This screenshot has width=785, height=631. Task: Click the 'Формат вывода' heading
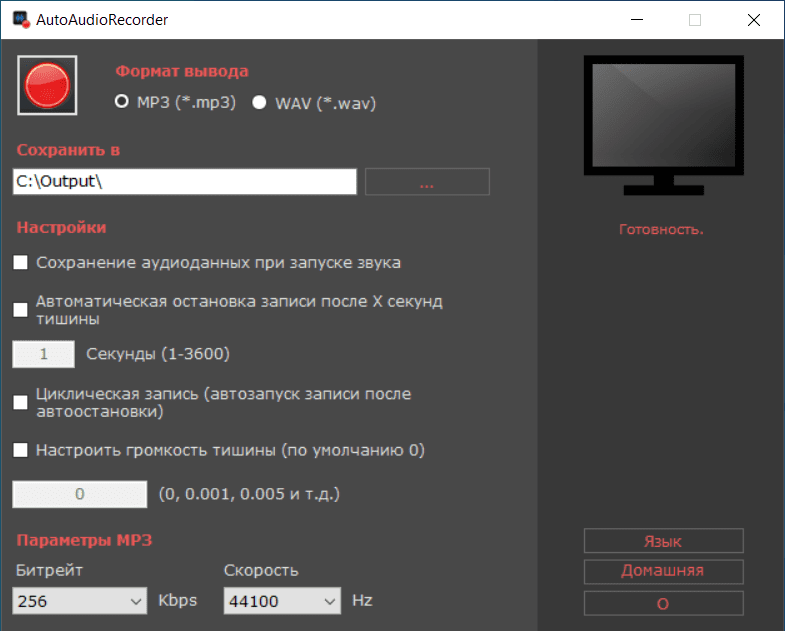182,71
